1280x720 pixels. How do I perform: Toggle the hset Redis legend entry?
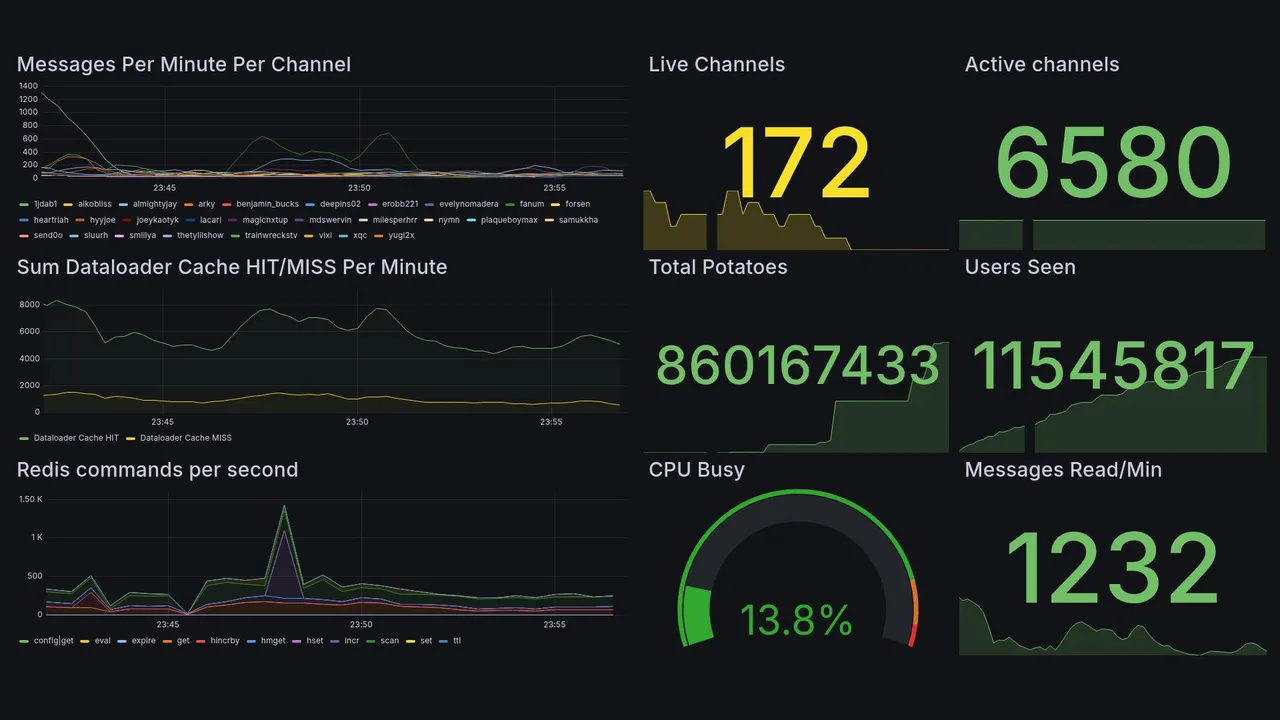click(315, 641)
